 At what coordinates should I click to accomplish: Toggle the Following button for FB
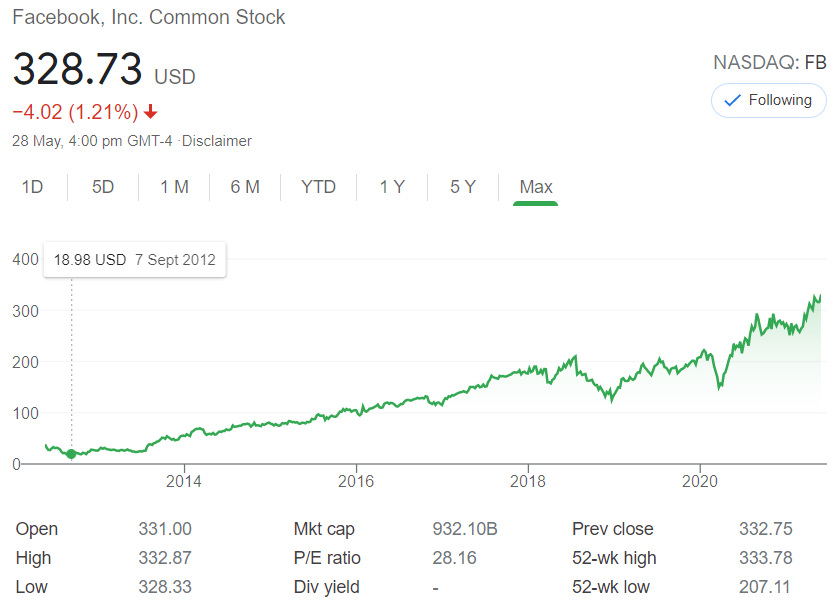[x=768, y=100]
